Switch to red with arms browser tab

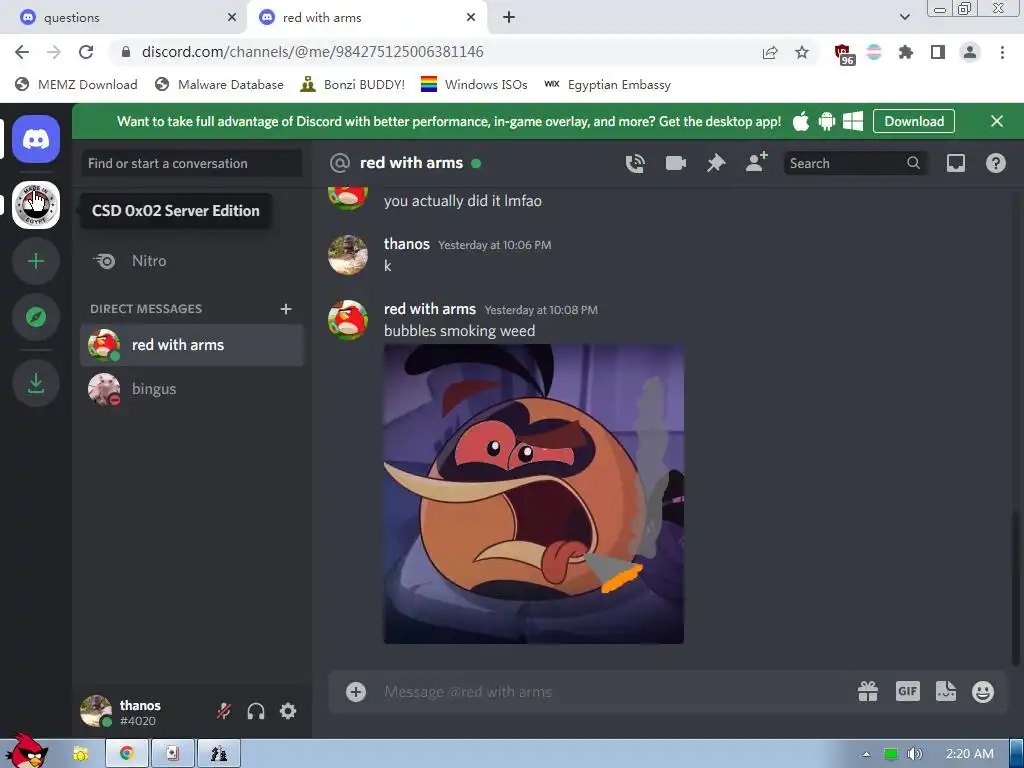point(366,18)
